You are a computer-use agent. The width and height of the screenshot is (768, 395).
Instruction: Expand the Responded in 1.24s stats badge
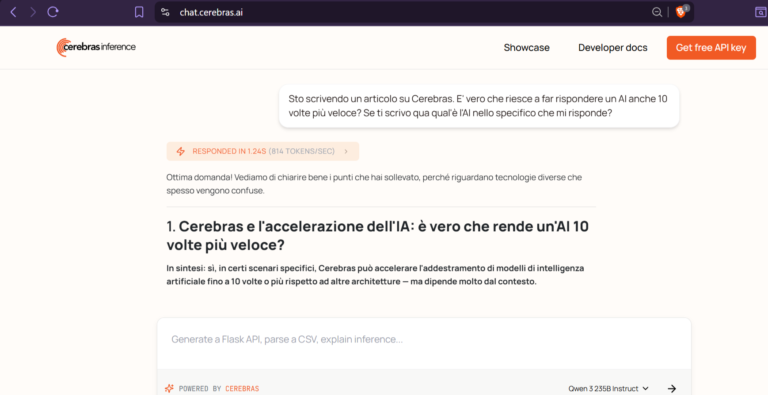[263, 151]
